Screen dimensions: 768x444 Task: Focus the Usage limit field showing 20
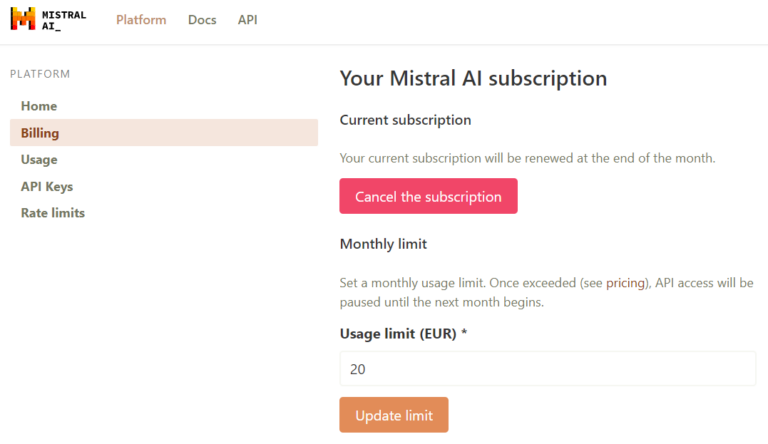coord(548,369)
